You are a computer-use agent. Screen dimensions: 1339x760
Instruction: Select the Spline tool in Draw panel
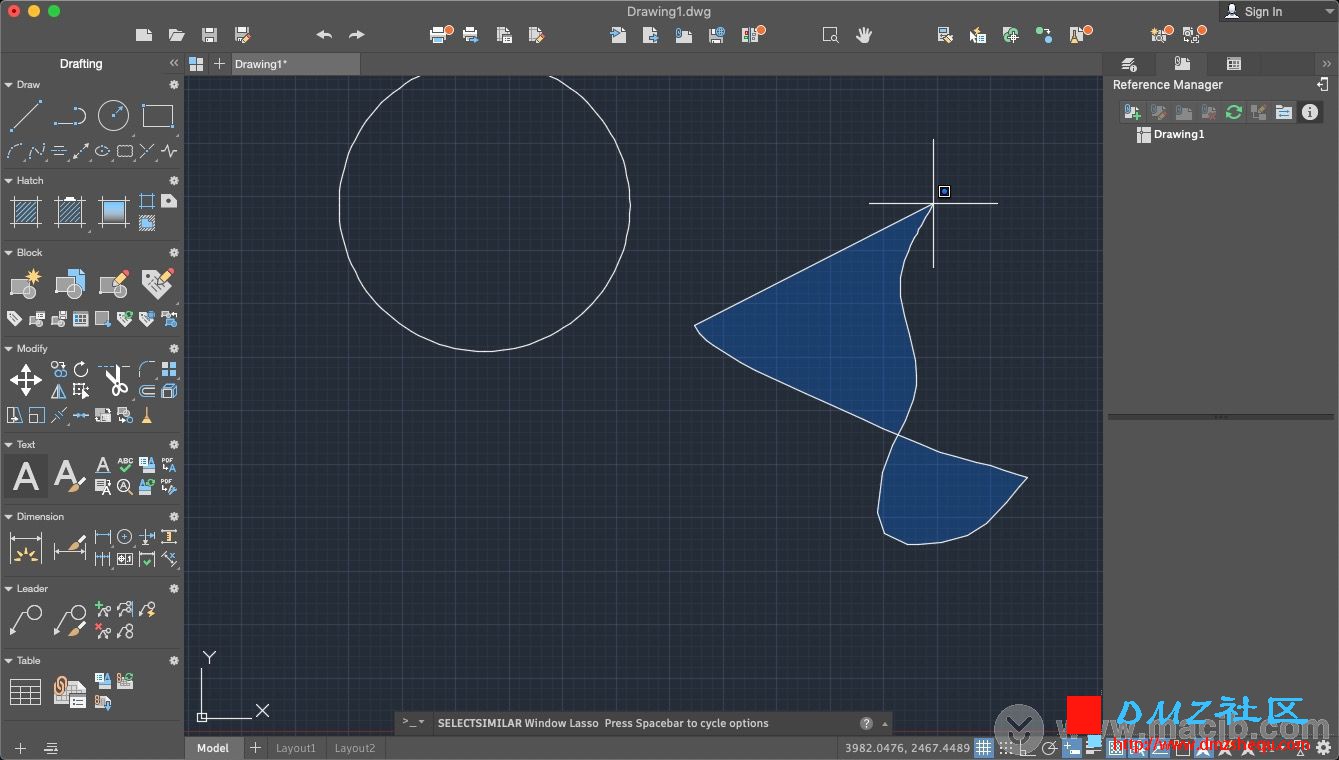coord(37,152)
